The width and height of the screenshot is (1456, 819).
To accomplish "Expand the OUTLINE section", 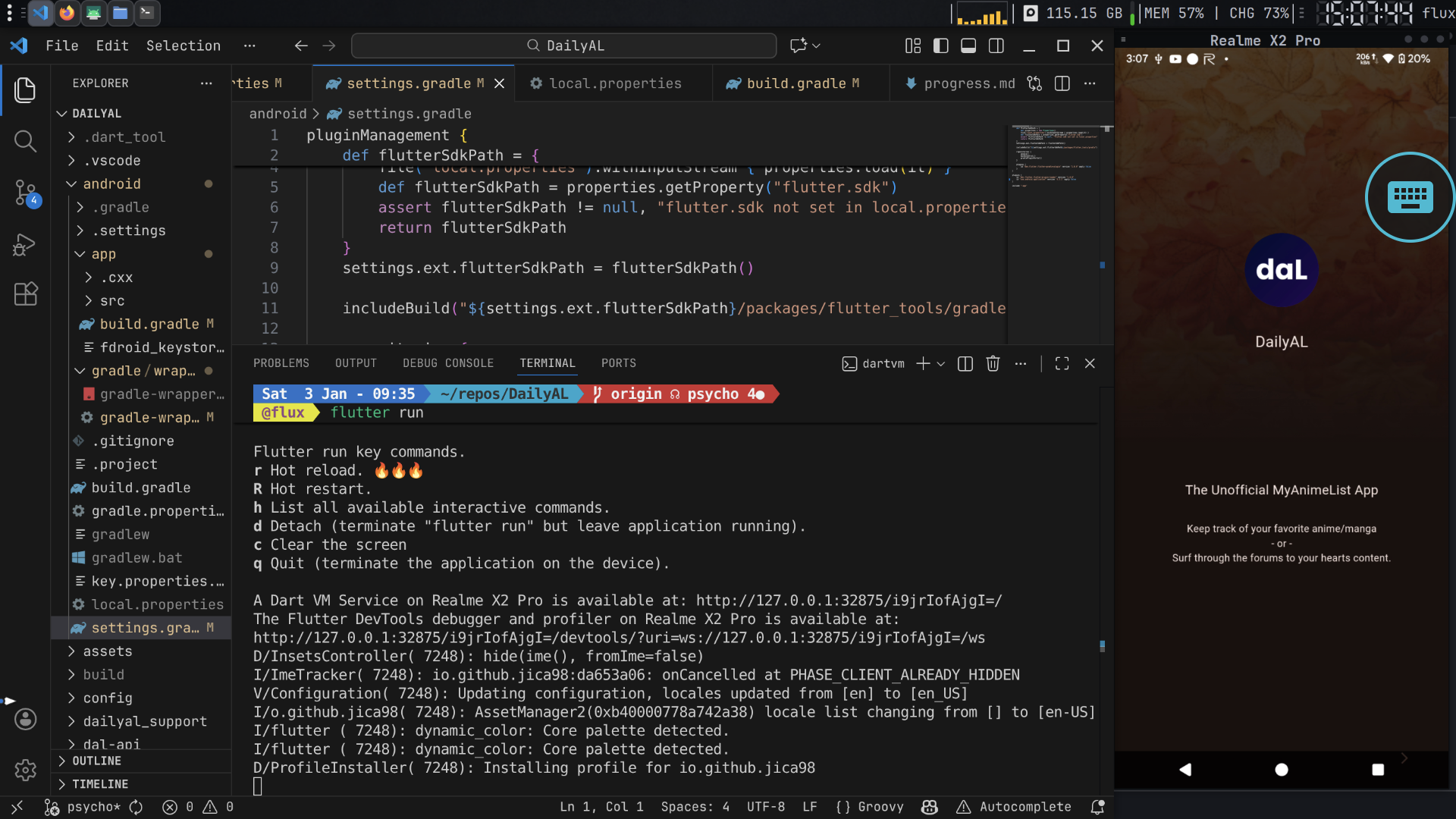I will coord(96,761).
